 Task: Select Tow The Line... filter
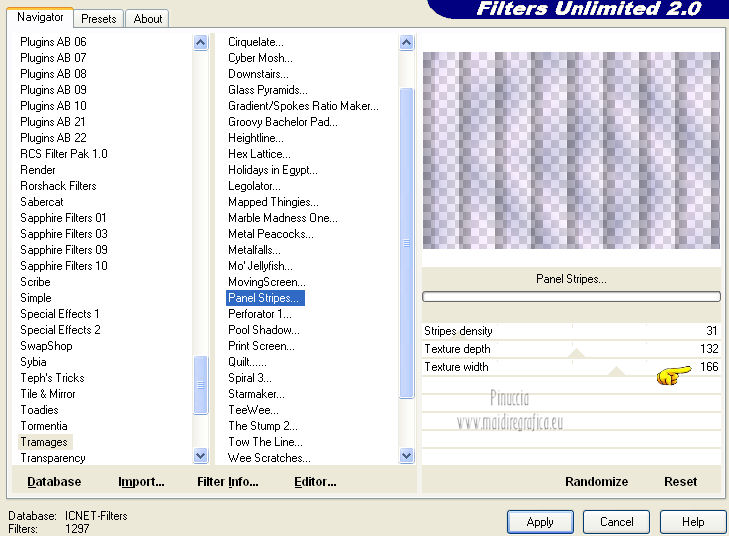(x=265, y=442)
